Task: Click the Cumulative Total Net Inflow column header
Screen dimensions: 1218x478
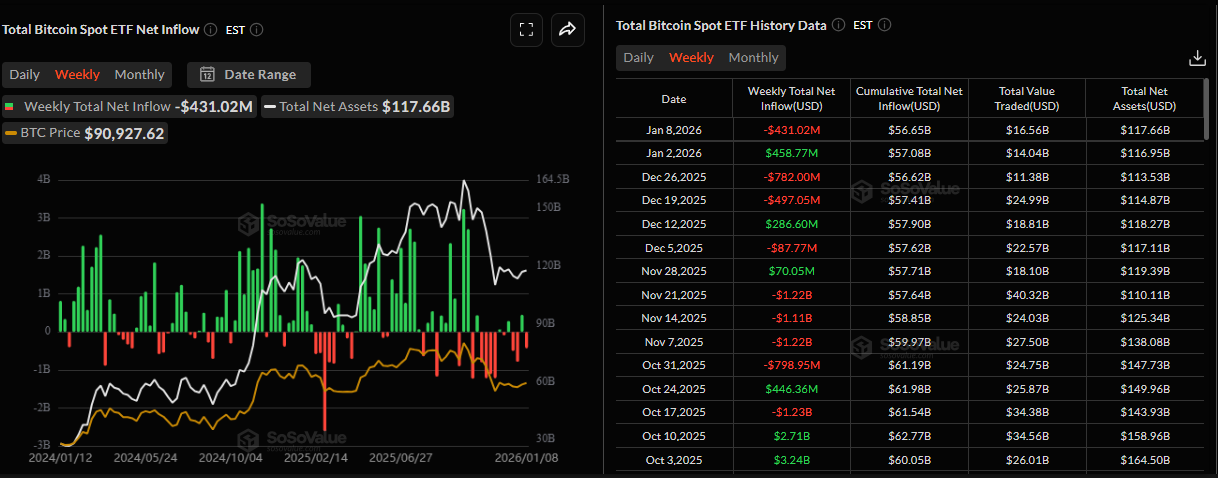Action: pyautogui.click(x=910, y=98)
